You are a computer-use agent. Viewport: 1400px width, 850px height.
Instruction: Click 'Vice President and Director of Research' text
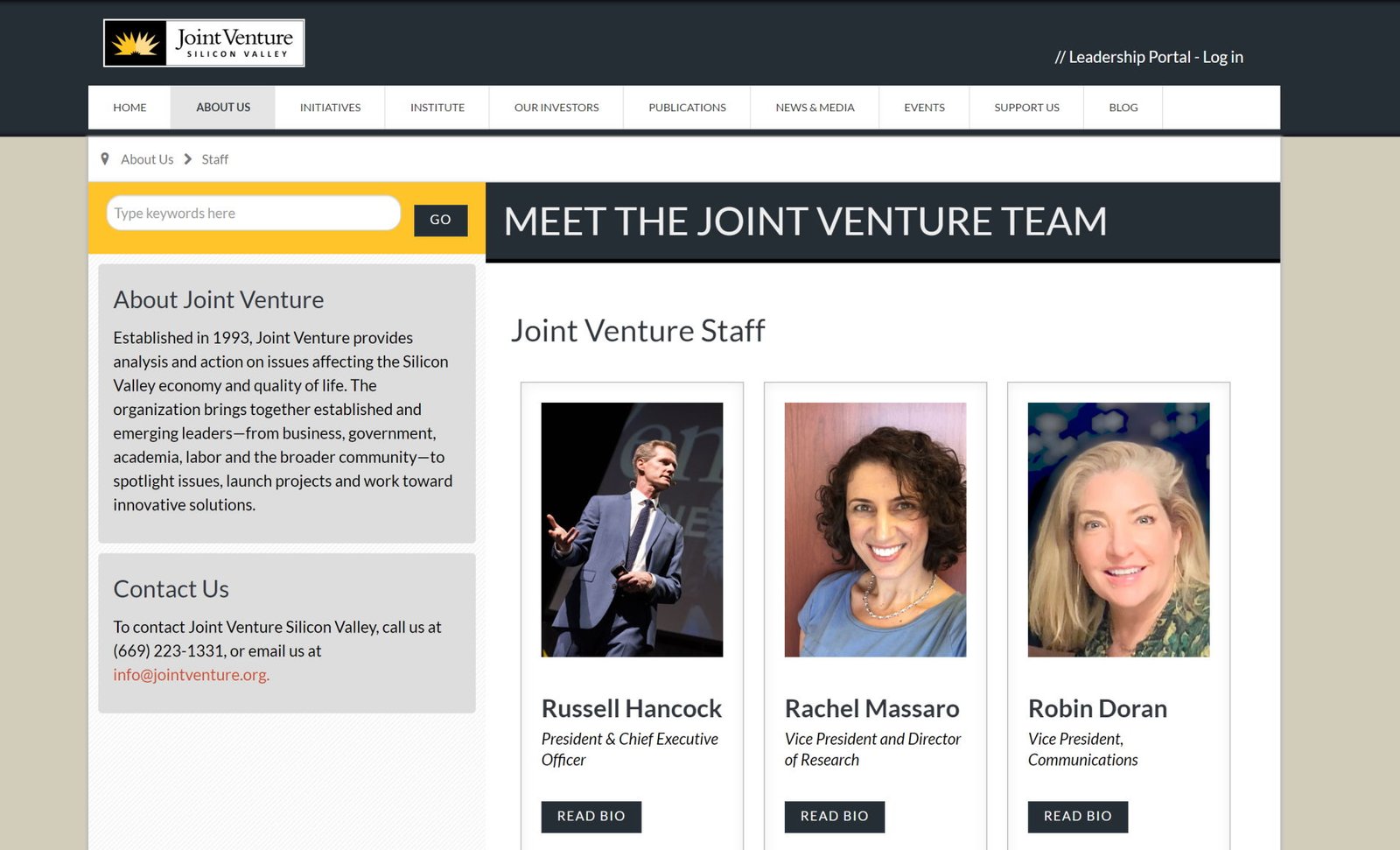click(873, 749)
